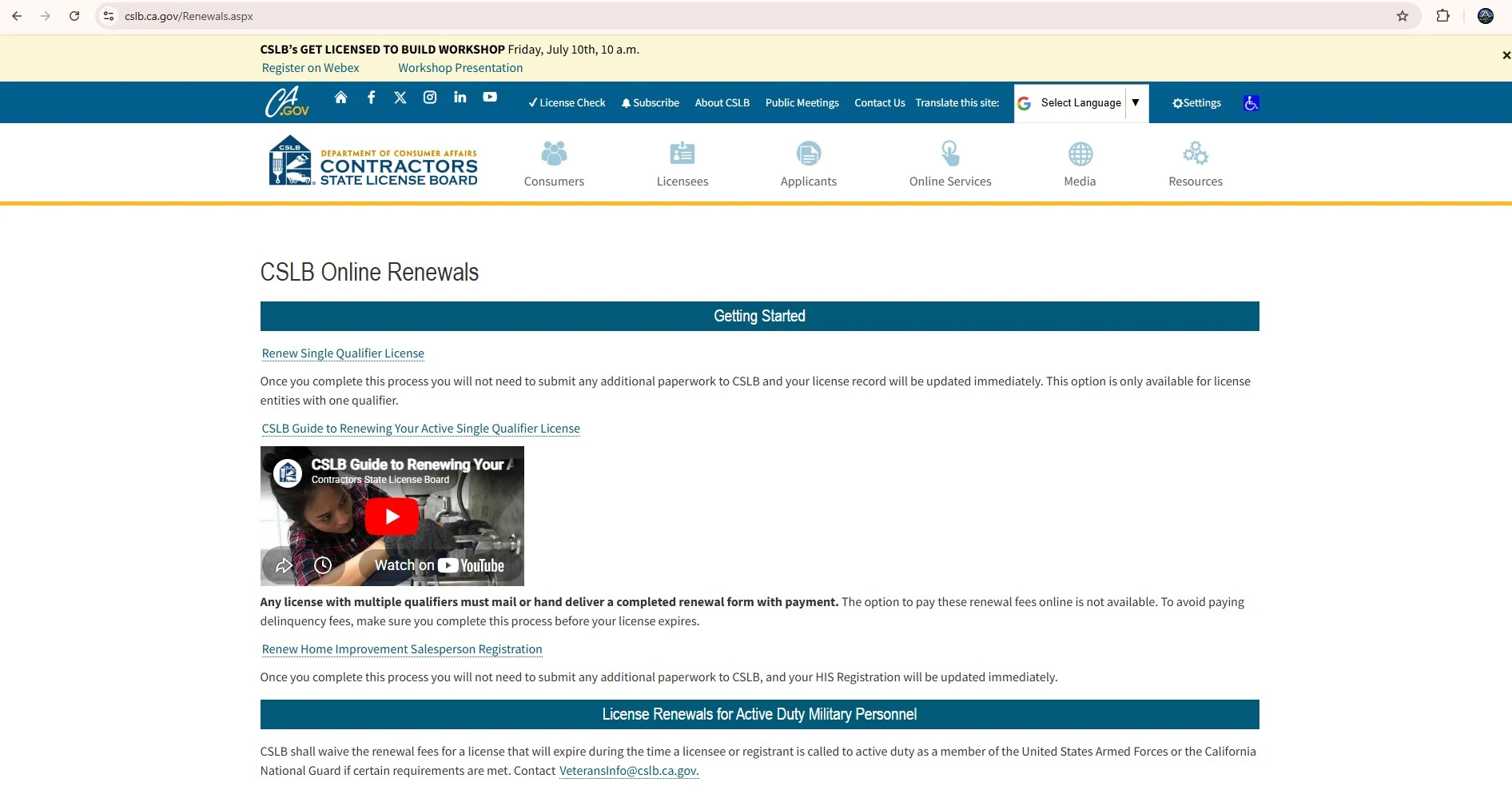Image resolution: width=1512 pixels, height=790 pixels.
Task: Reload the page with refresh icon
Action: [x=74, y=16]
